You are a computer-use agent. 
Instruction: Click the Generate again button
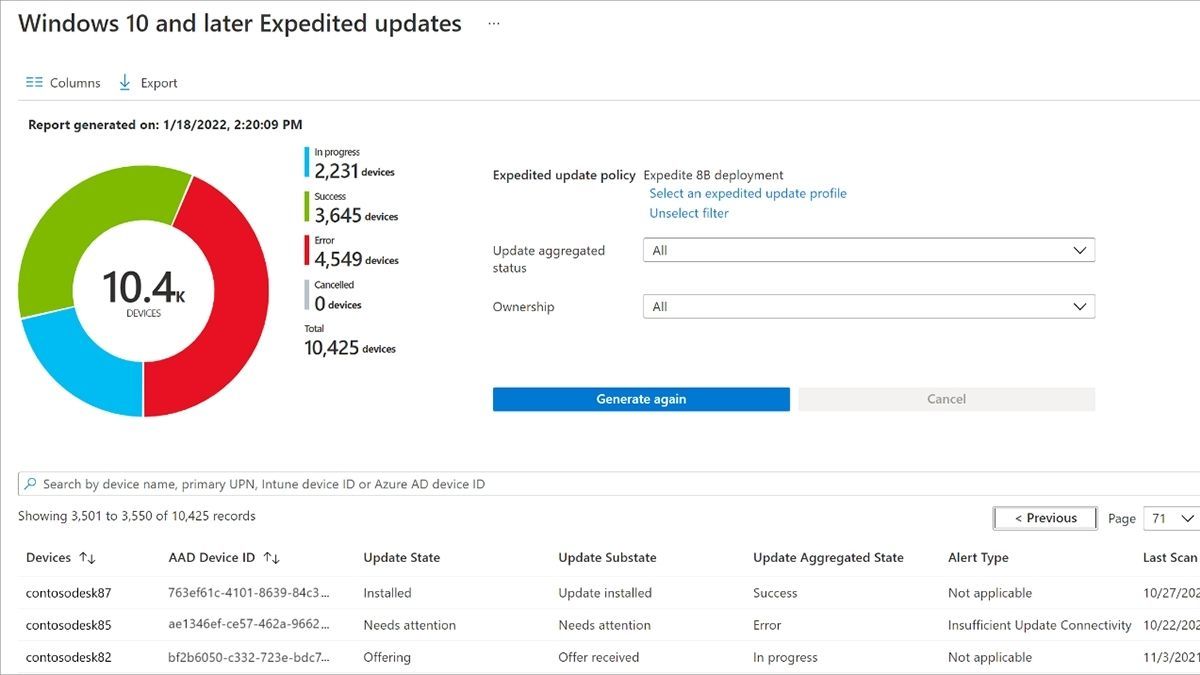point(641,399)
